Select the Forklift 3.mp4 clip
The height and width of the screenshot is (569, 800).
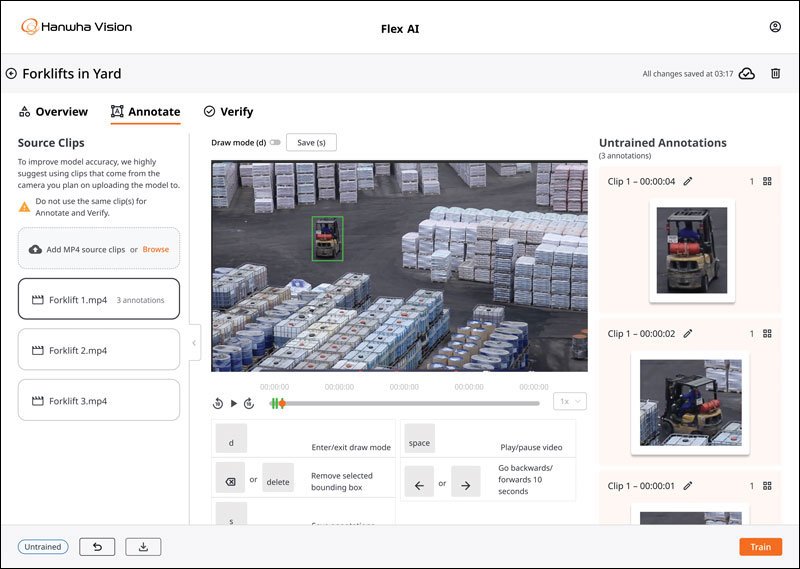pyautogui.click(x=99, y=400)
